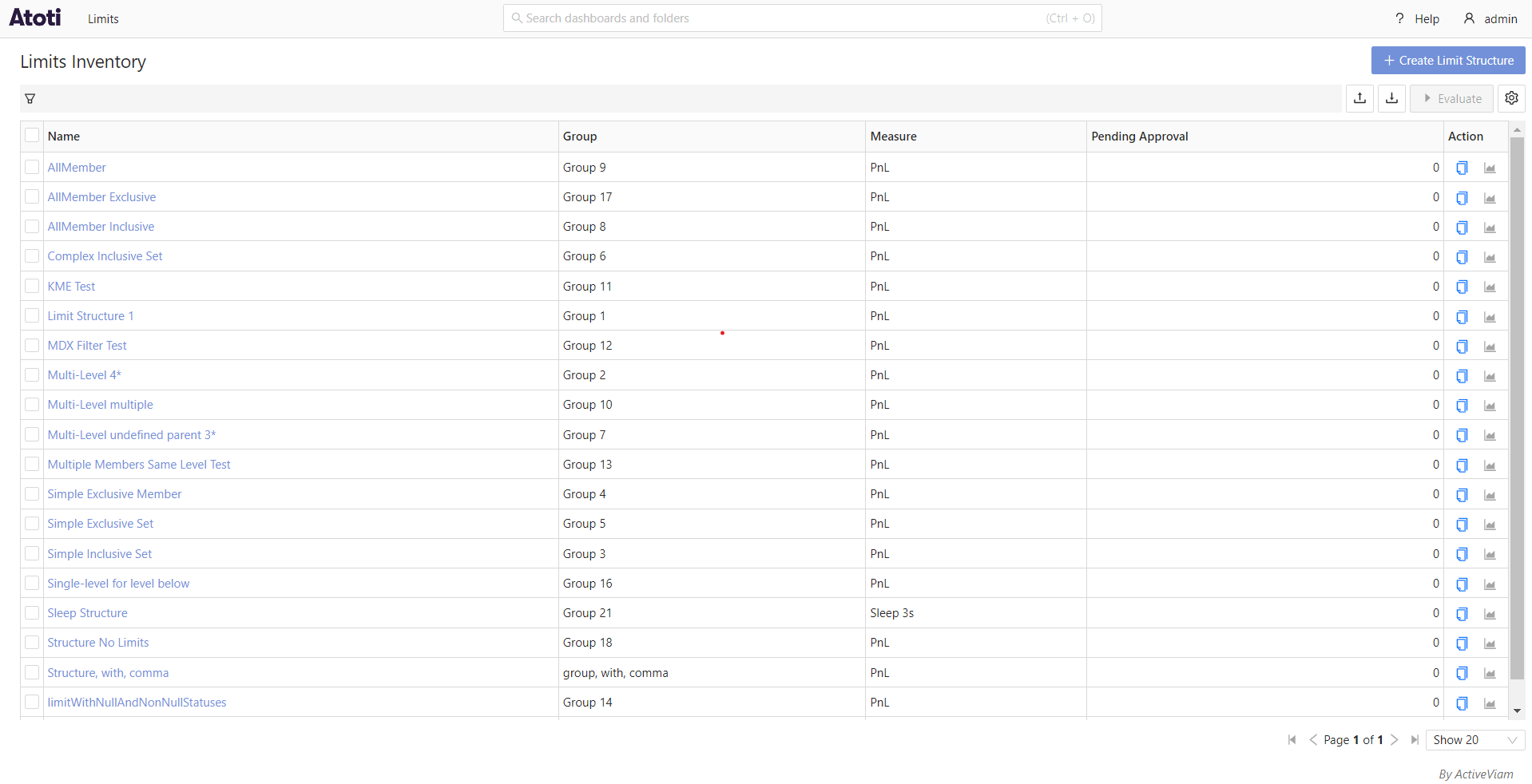Duplicate the Sleep Structure row via copy icon
Image resolution: width=1532 pixels, height=784 pixels.
click(1462, 614)
